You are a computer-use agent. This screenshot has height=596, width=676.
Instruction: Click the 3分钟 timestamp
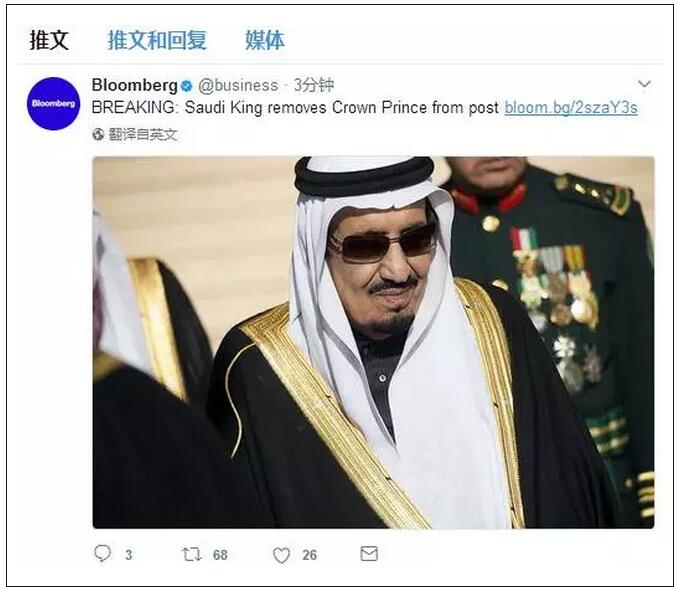click(x=313, y=85)
